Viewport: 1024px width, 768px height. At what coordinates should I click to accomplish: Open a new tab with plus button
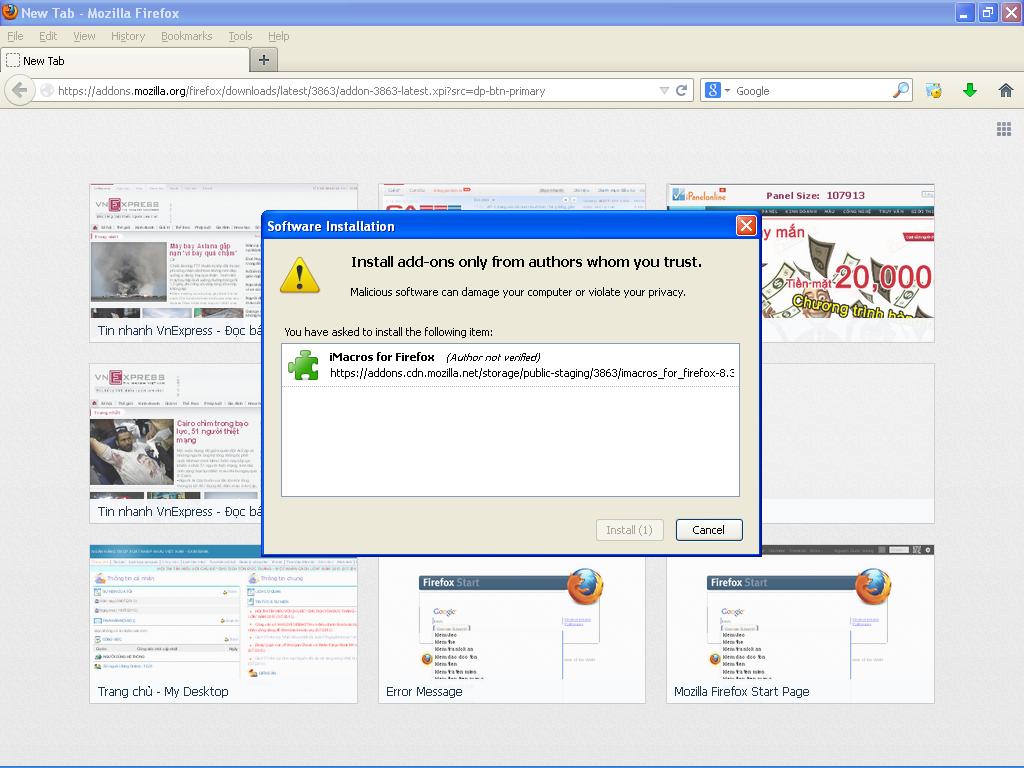(x=264, y=60)
